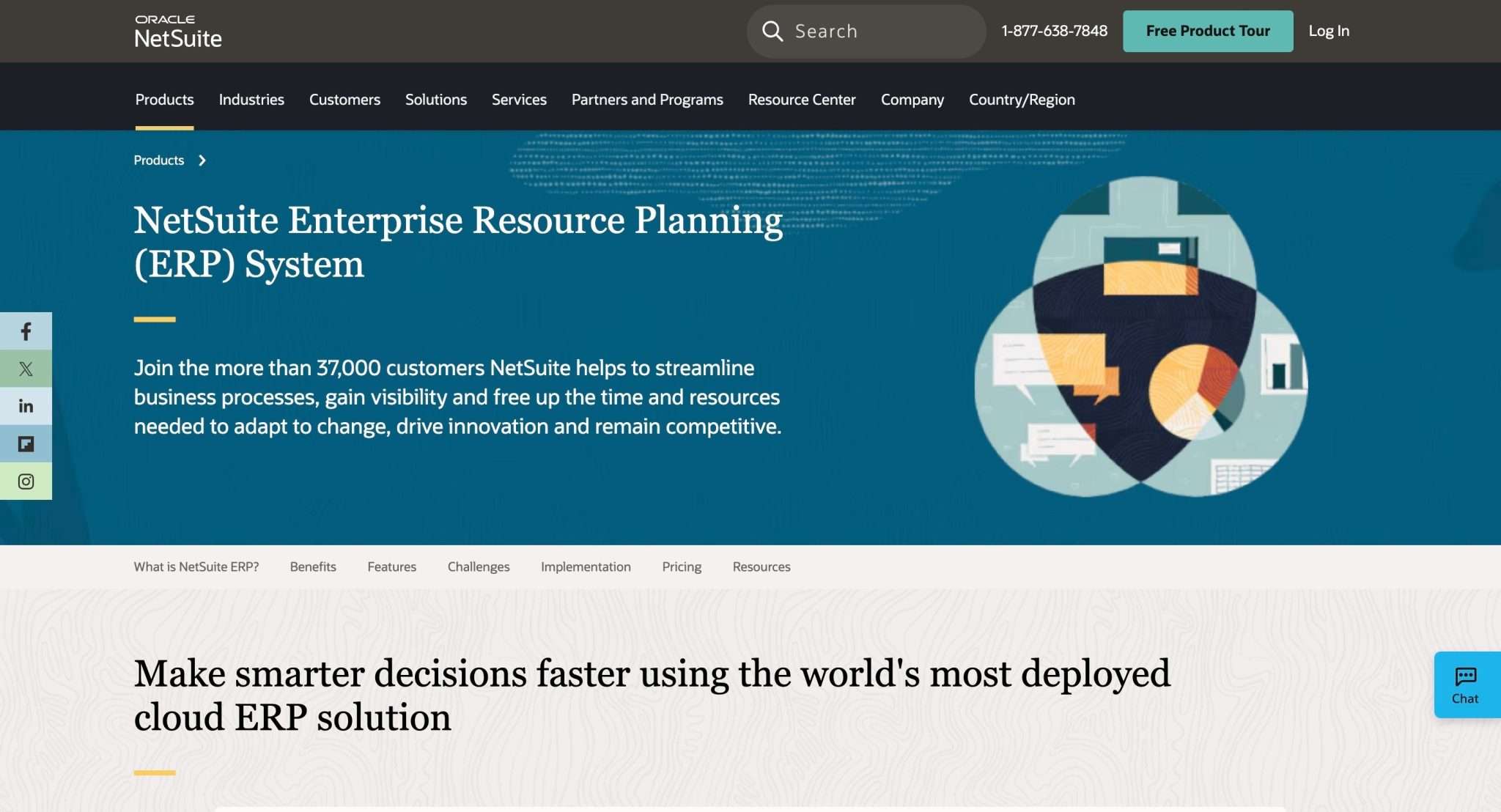The width and height of the screenshot is (1501, 812).
Task: Open the Country/Region selector
Action: (1022, 100)
